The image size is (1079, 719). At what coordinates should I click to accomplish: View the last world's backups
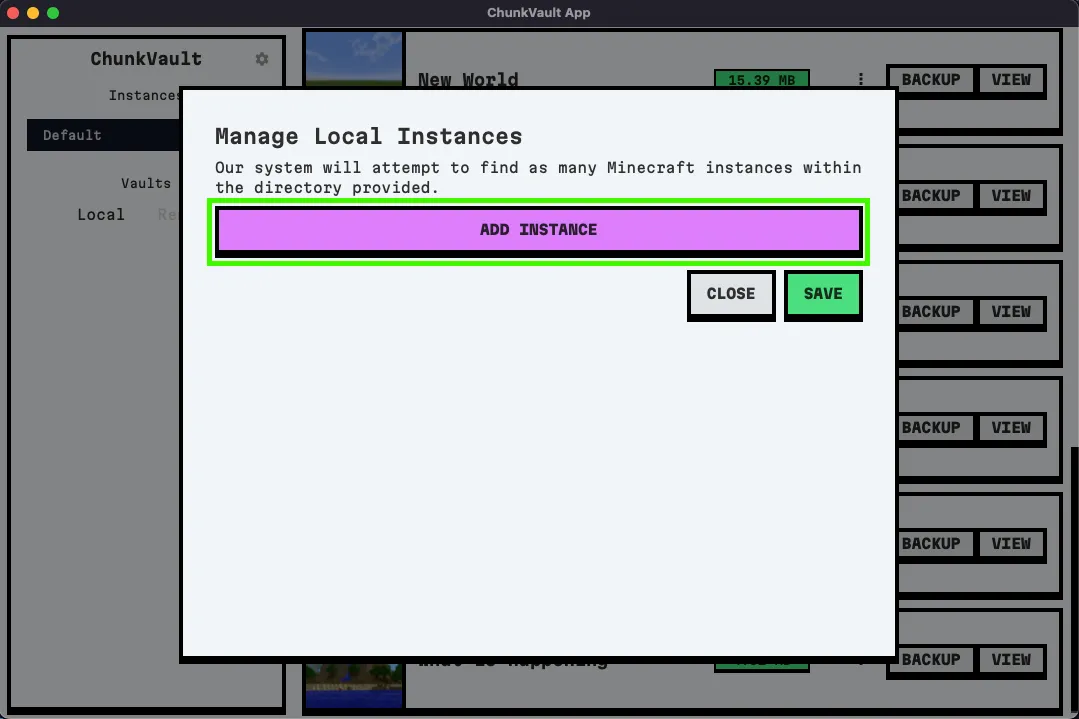coord(1011,660)
